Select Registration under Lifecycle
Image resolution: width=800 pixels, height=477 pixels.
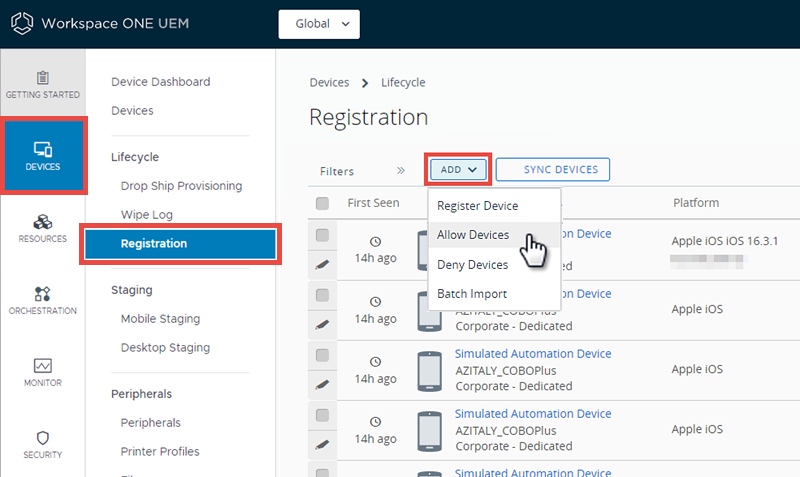click(x=181, y=244)
